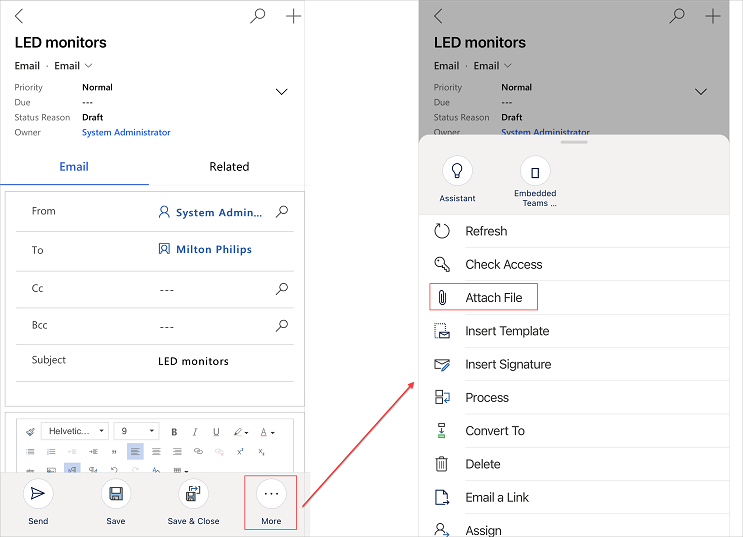Open text highlight color picker
Image resolution: width=743 pixels, height=537 pixels.
tap(241, 432)
